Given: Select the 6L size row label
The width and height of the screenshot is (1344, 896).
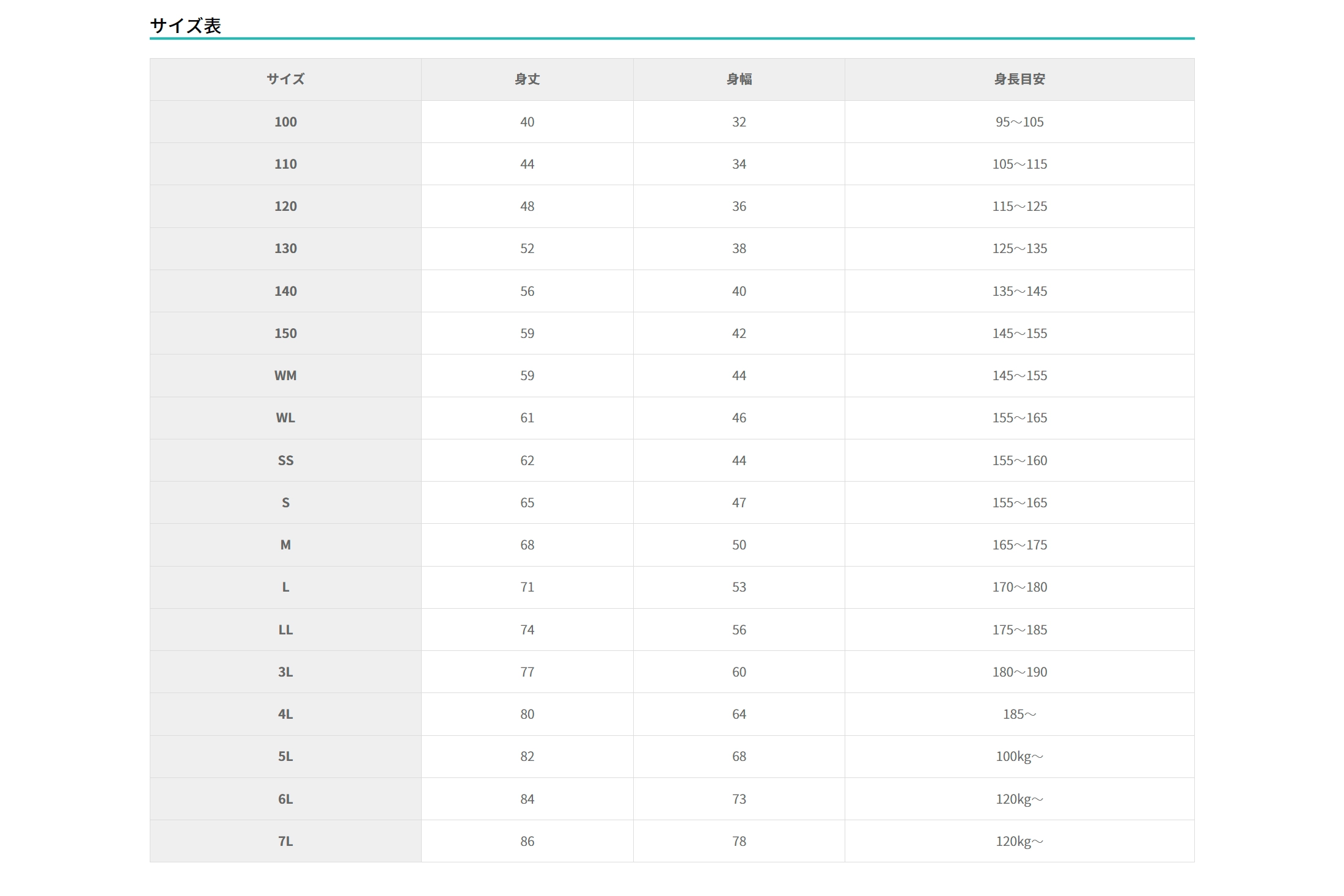Looking at the screenshot, I should pyautogui.click(x=285, y=799).
